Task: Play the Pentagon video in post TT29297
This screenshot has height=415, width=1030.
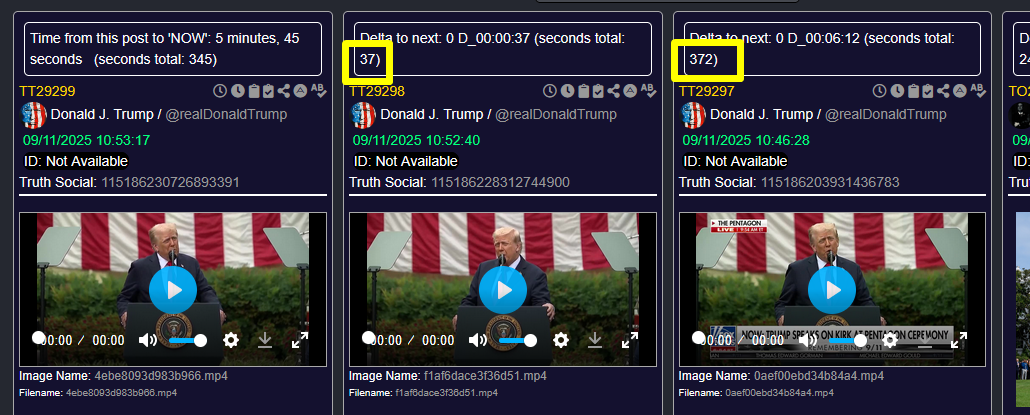Action: coord(832,290)
